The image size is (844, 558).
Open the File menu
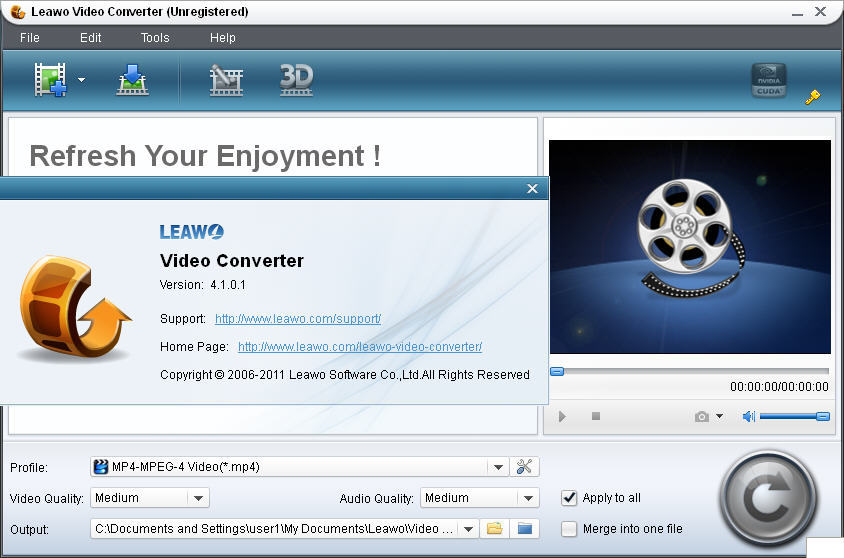point(30,38)
